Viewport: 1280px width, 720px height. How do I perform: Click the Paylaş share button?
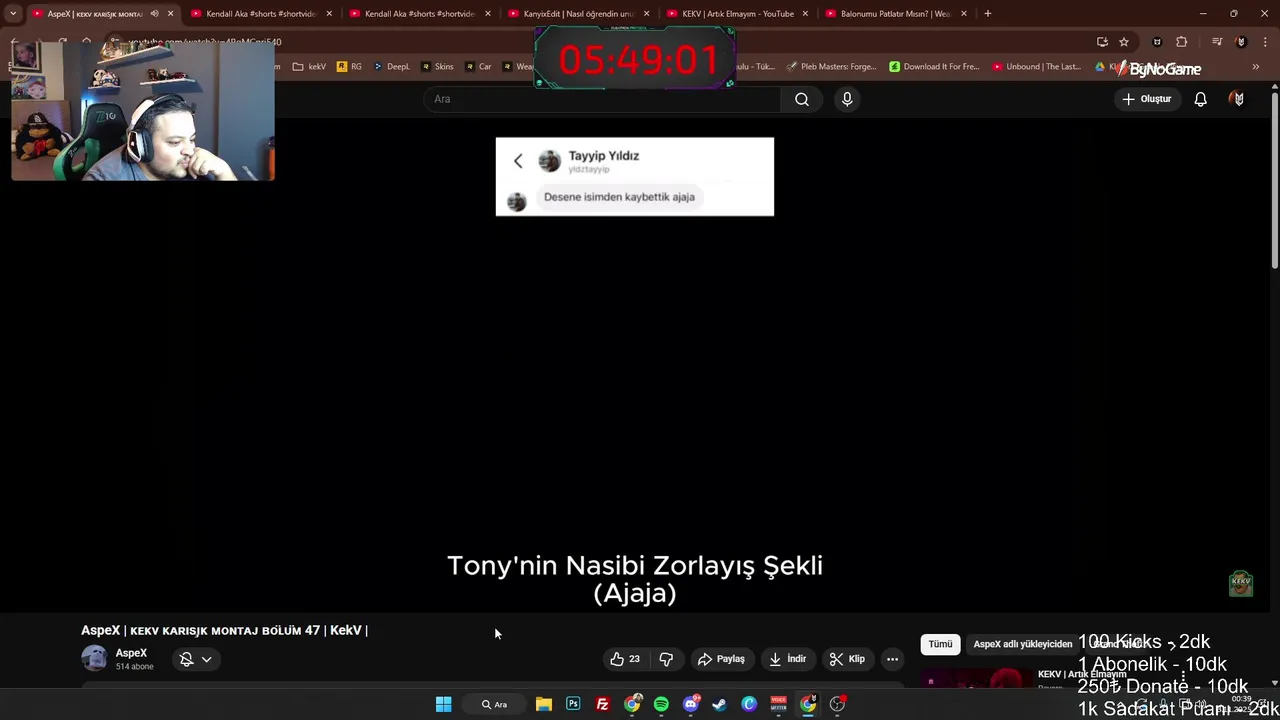click(x=721, y=659)
